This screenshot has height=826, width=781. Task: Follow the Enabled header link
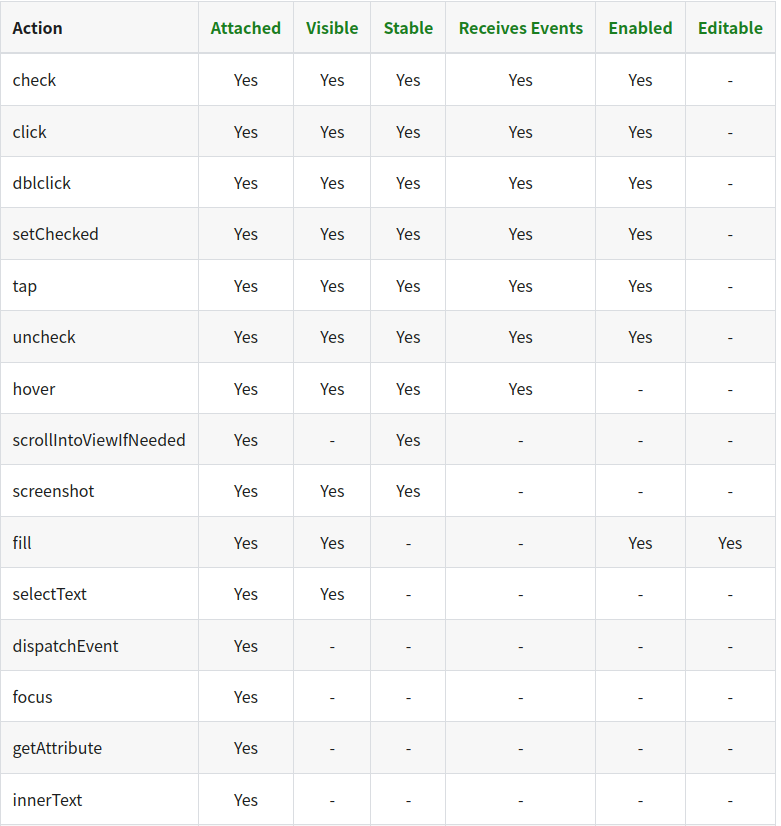pos(640,28)
